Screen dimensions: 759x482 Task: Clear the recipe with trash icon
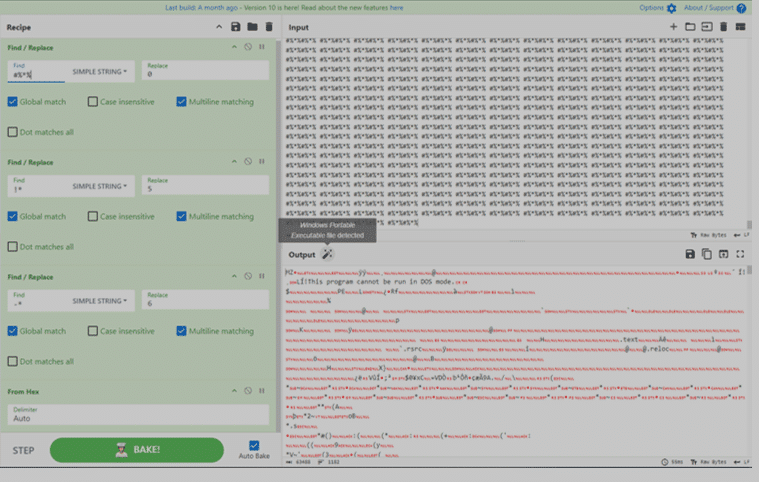point(269,27)
